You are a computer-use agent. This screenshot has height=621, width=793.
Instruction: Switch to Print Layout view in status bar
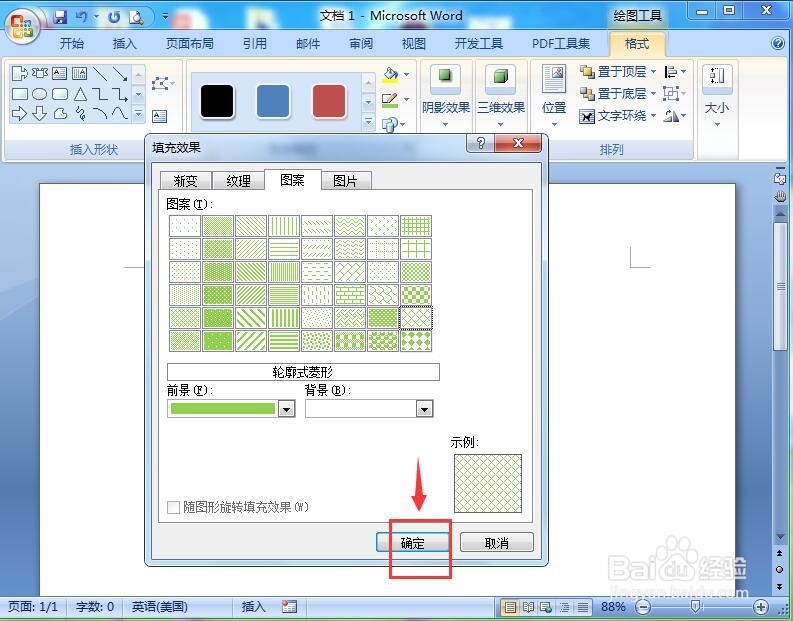point(510,606)
